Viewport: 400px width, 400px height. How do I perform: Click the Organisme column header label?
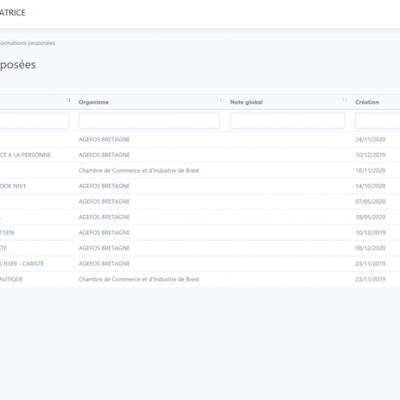pyautogui.click(x=94, y=102)
